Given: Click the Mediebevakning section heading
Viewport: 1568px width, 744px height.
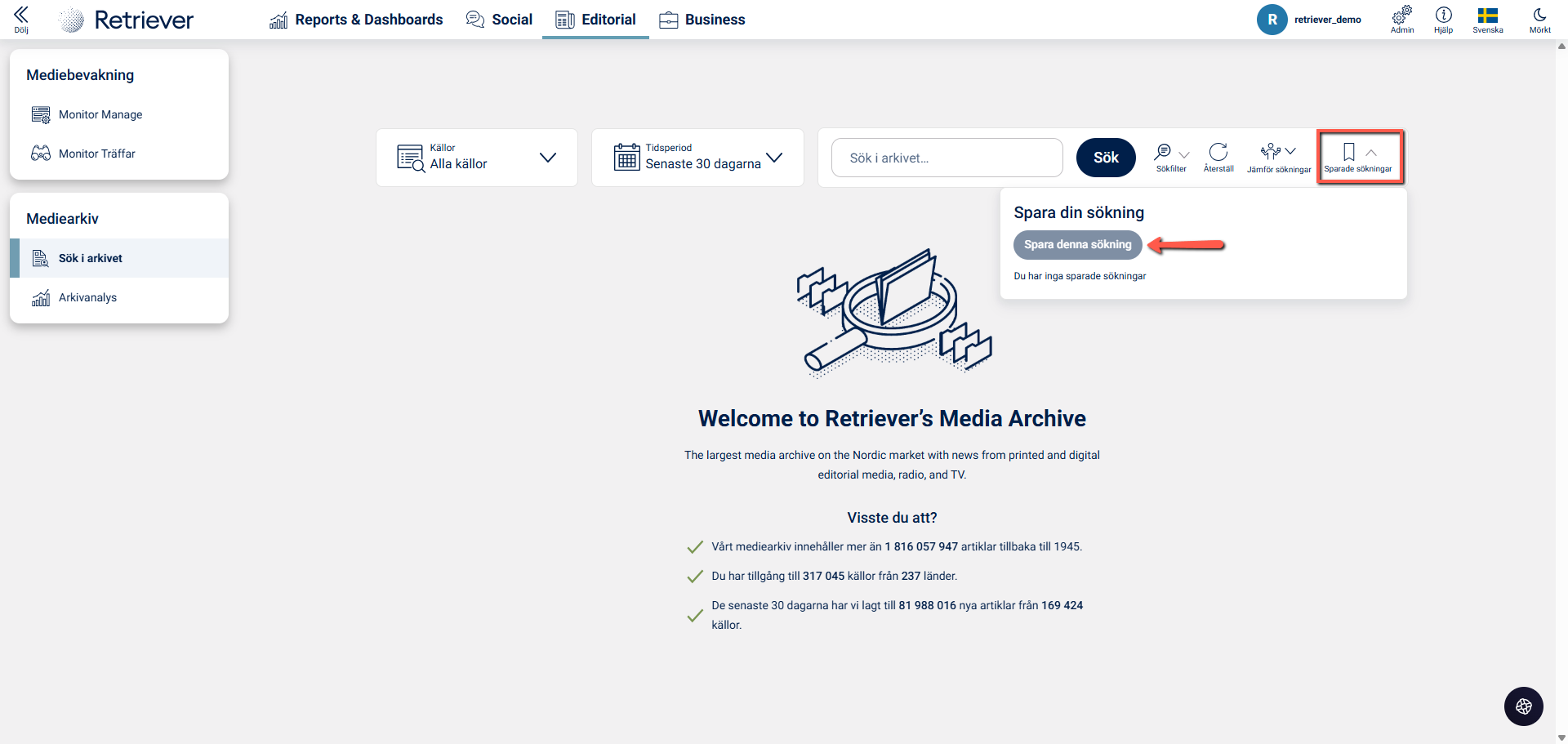Looking at the screenshot, I should [80, 75].
